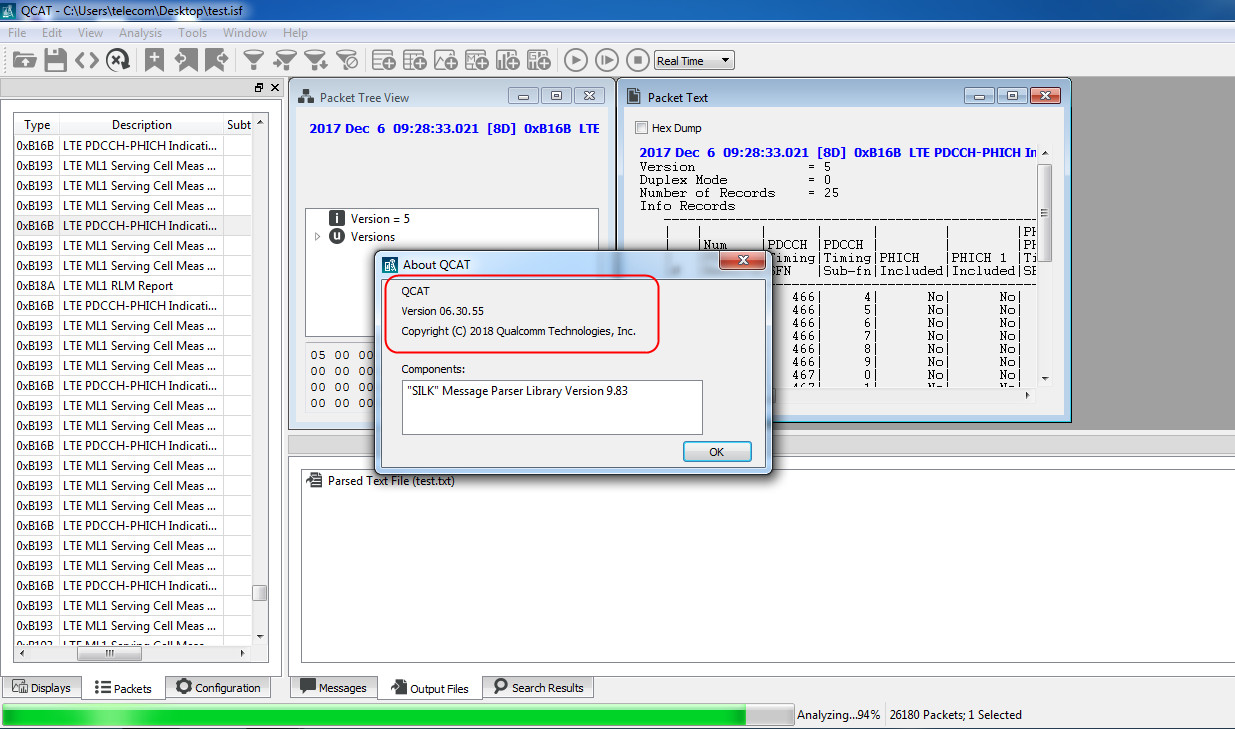
Task: Click the add waveform plot view icon
Action: 477,60
